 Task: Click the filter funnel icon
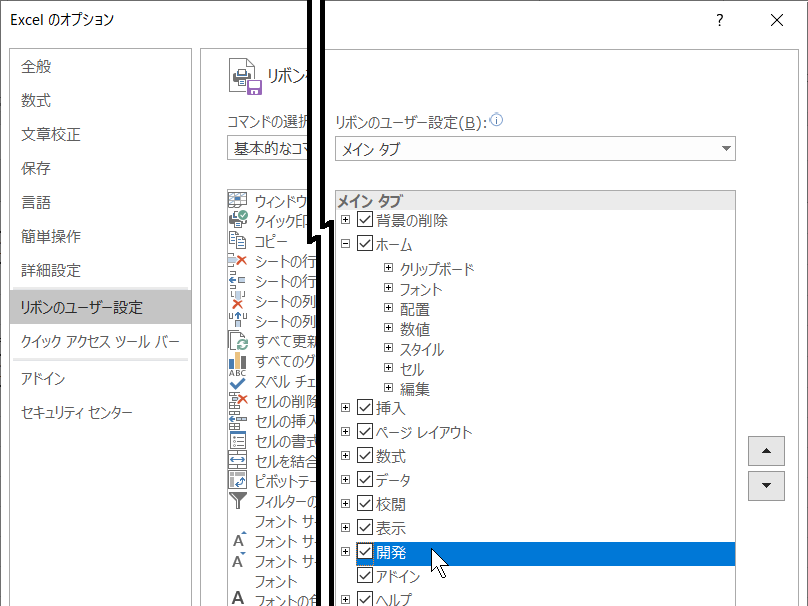(238, 500)
